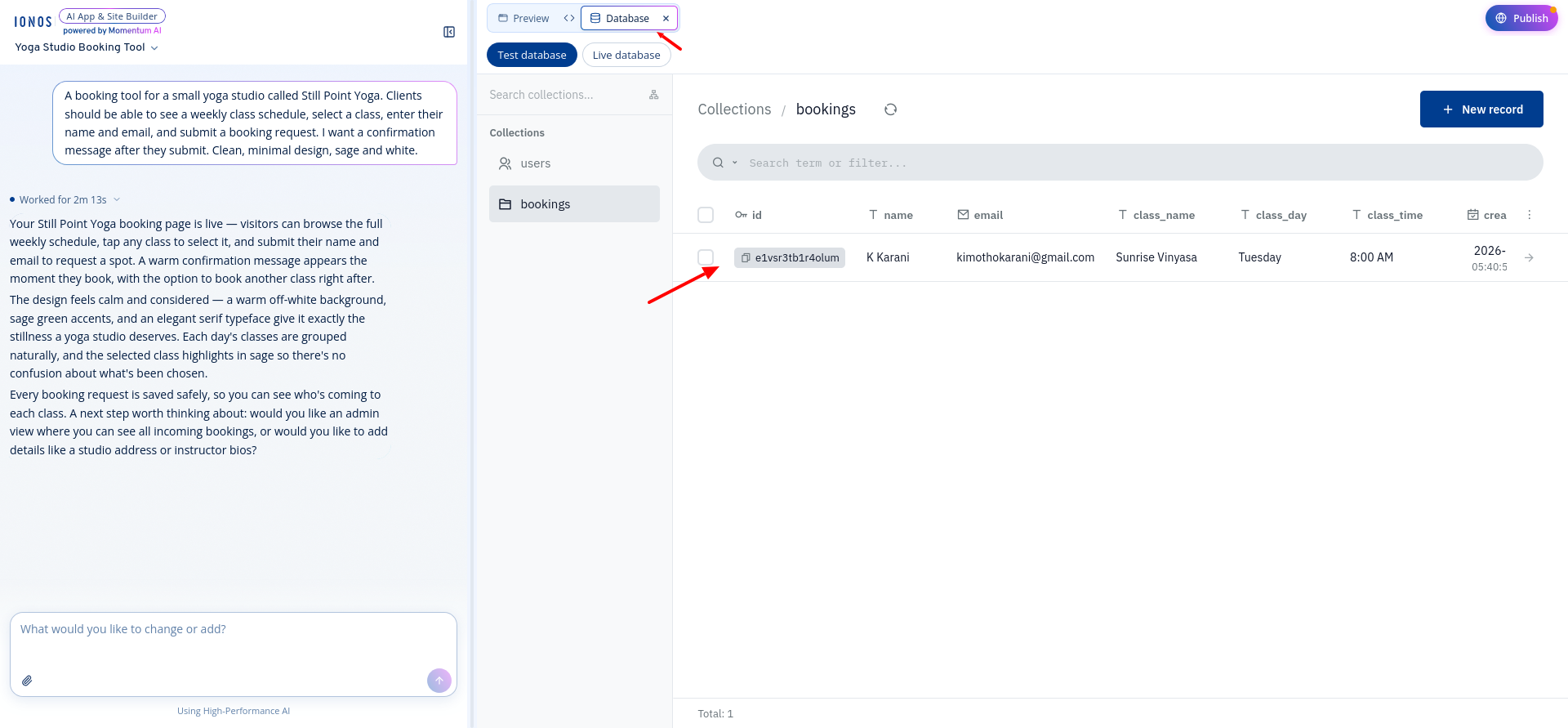Expand the Yoga Studio Booking Tool dropdown

point(87,47)
